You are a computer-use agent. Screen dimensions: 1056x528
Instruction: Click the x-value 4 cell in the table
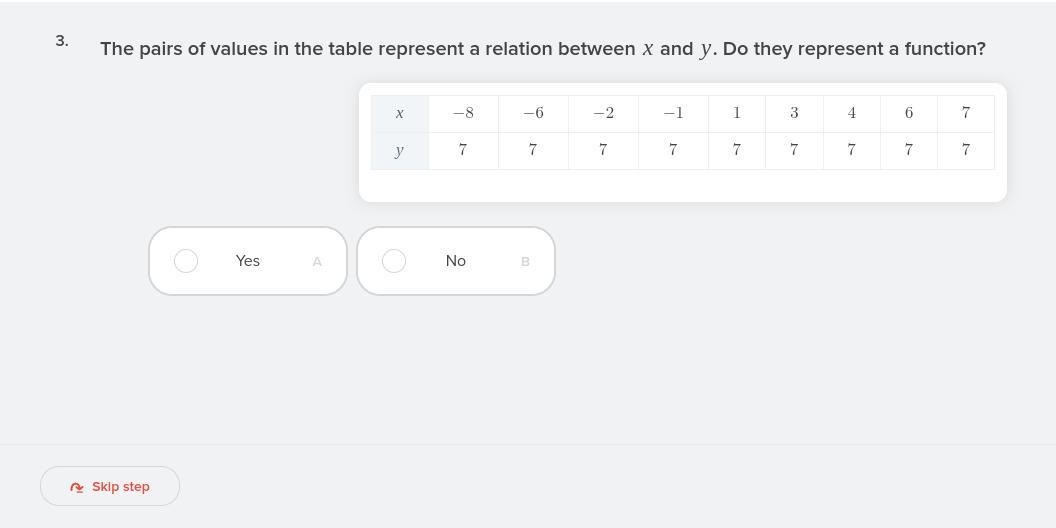[x=852, y=114]
